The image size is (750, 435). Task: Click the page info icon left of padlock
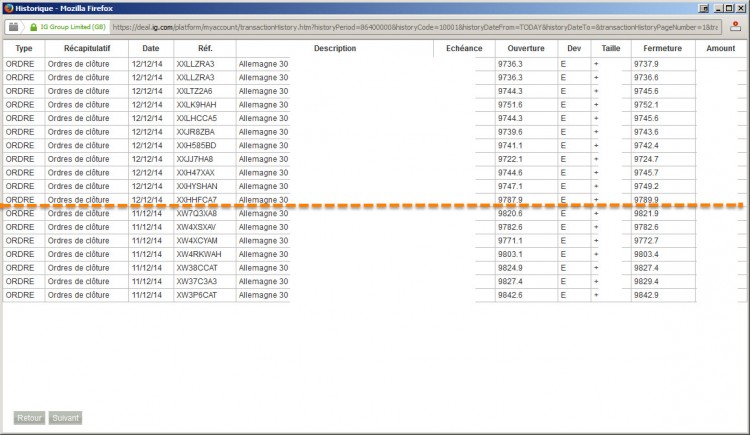13,27
